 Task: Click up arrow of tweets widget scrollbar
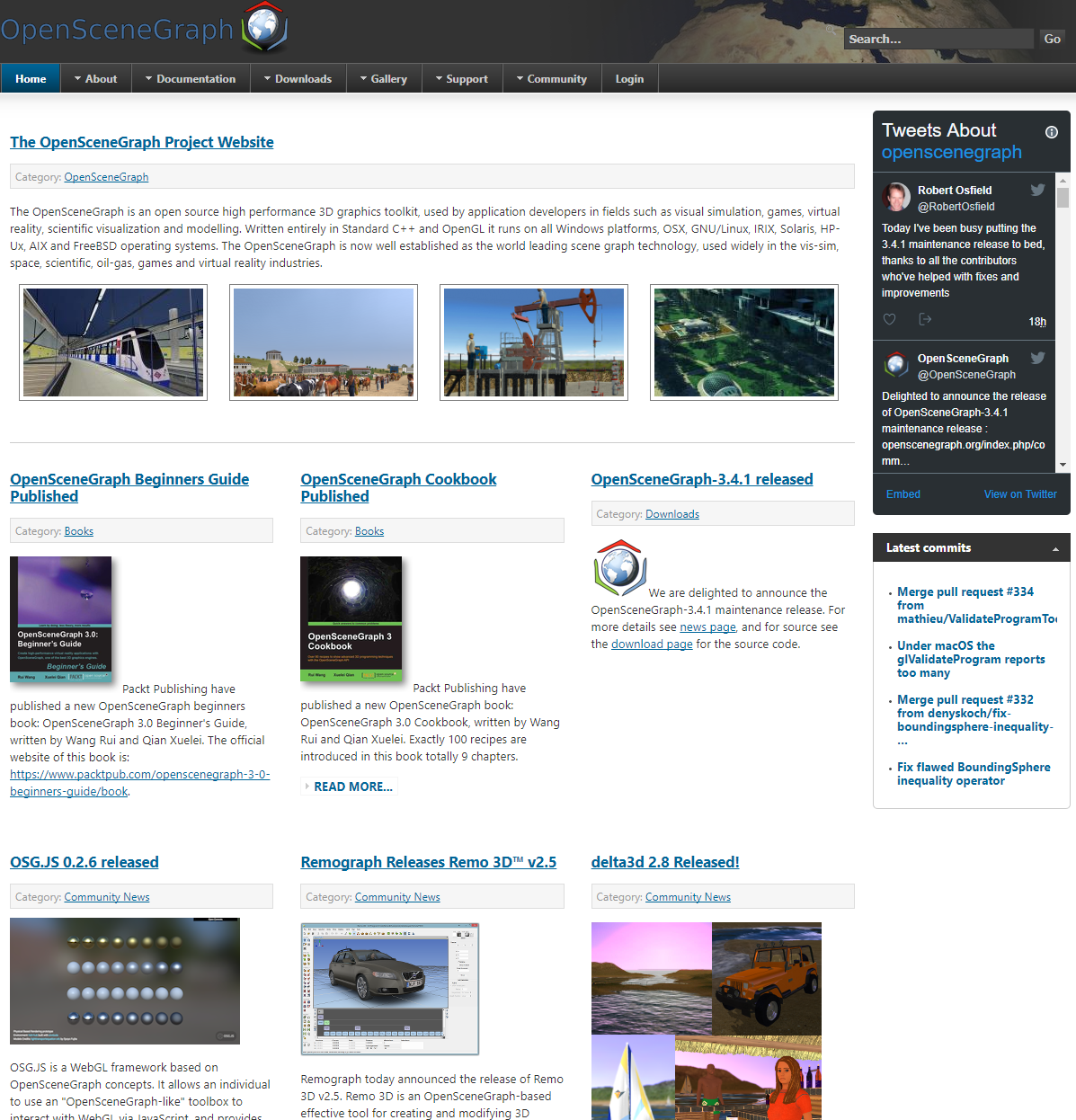(1063, 179)
